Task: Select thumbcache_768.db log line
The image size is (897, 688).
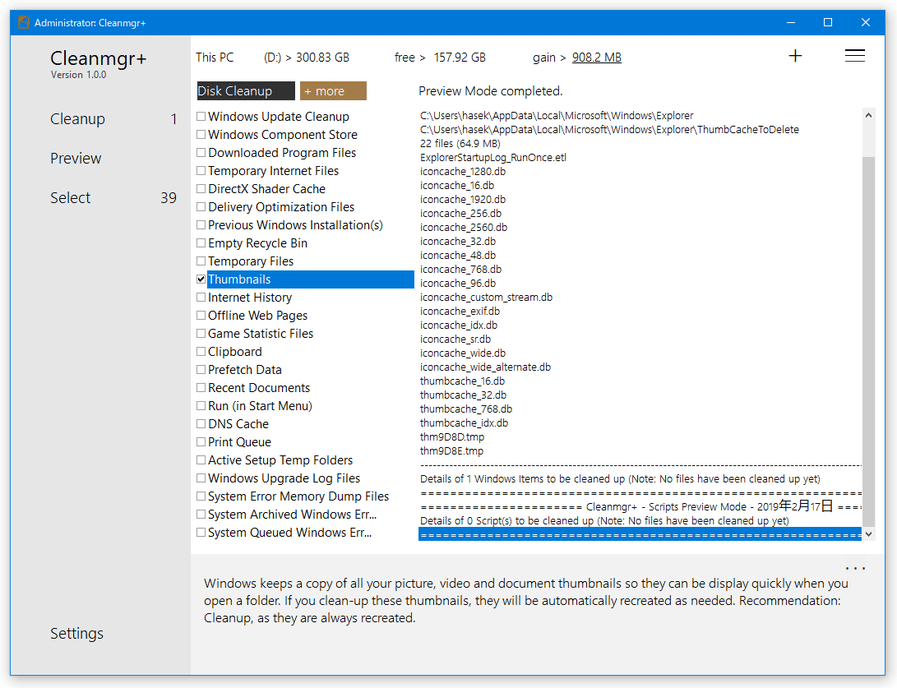Action: [466, 409]
